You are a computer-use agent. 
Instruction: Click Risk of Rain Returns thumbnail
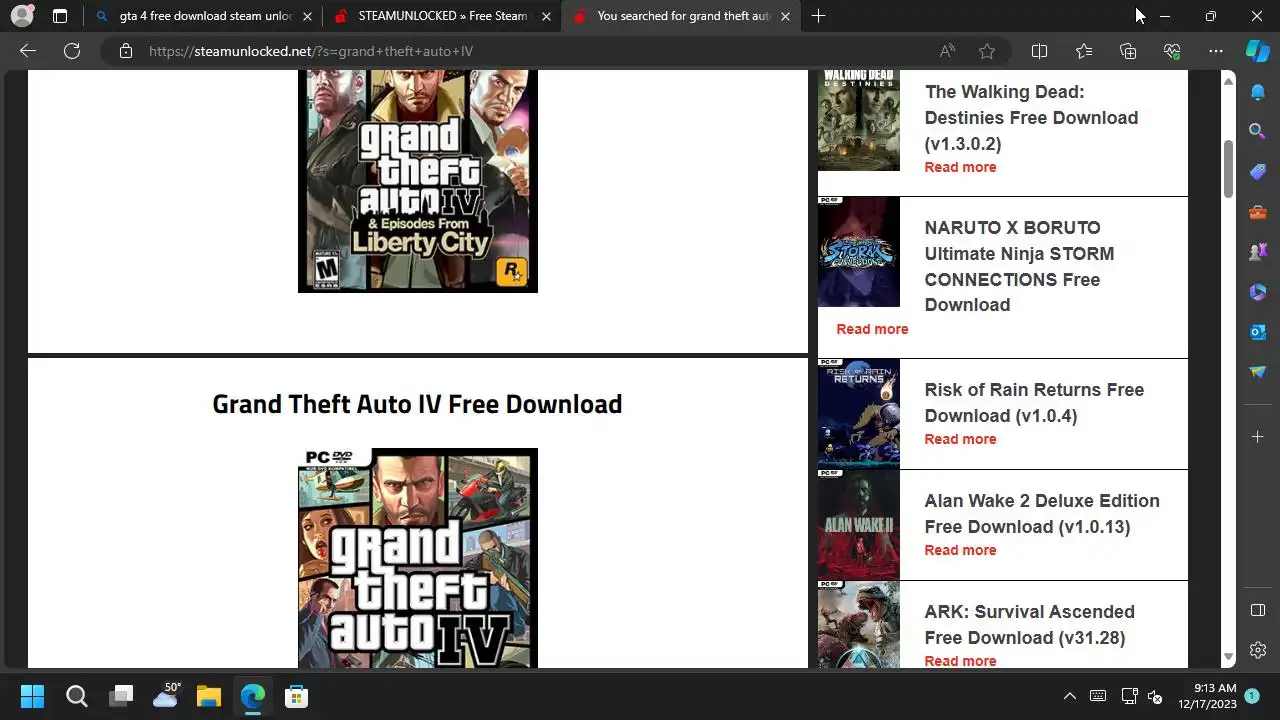point(859,413)
